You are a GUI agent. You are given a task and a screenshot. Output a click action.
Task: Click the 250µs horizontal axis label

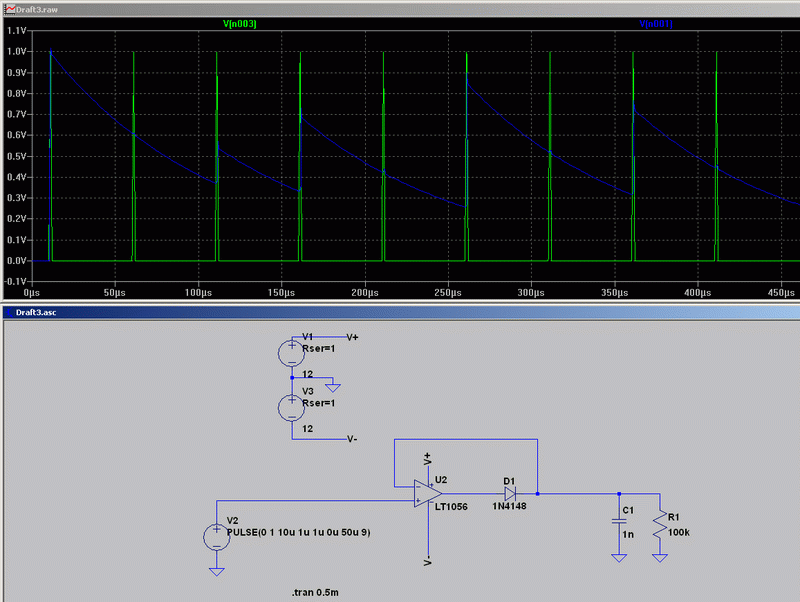[x=448, y=293]
